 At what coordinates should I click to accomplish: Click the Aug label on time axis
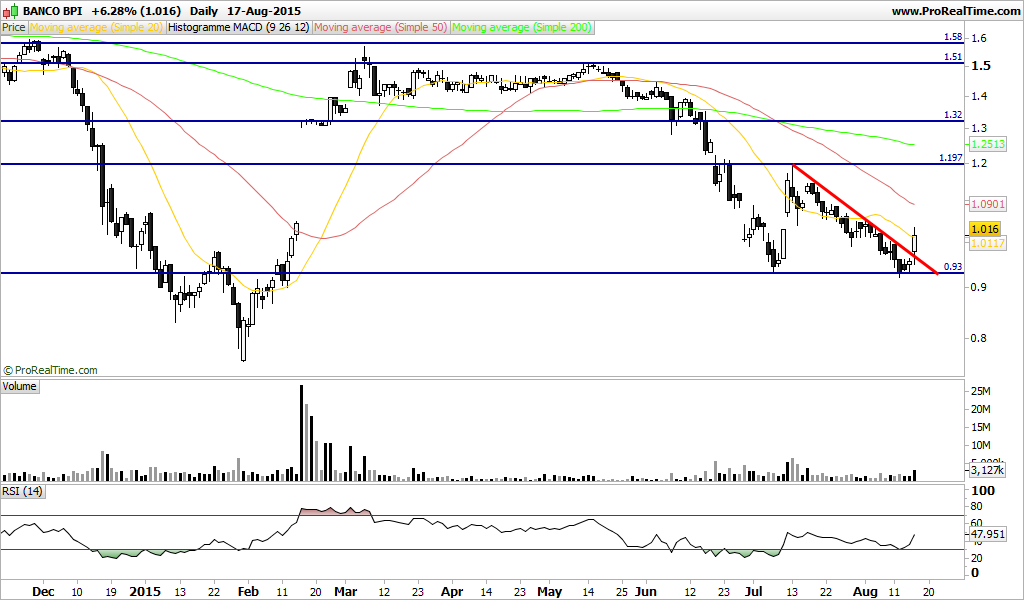(x=865, y=592)
